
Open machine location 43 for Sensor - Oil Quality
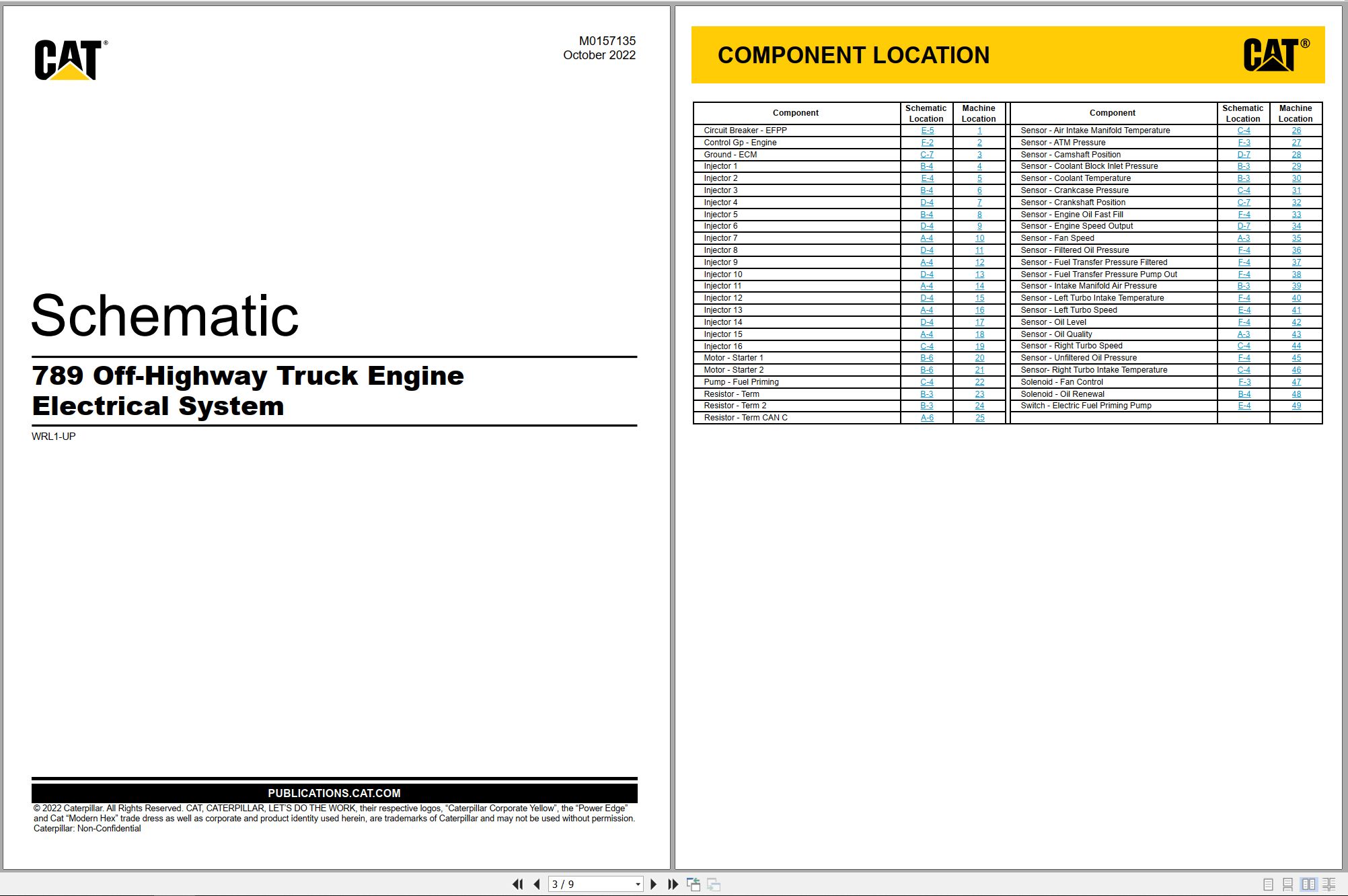1296,334
